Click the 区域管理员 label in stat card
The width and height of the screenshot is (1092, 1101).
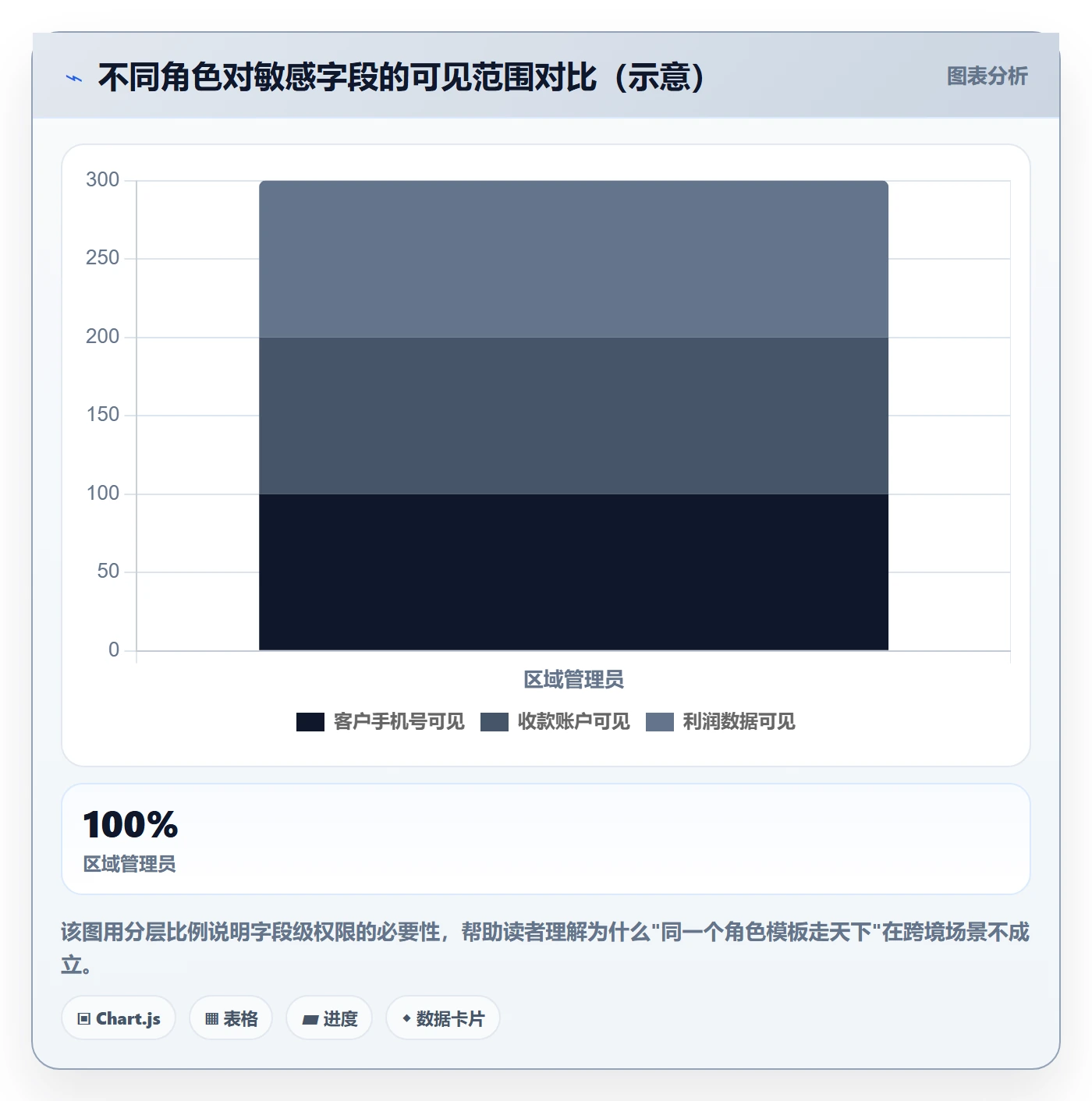pyautogui.click(x=129, y=864)
